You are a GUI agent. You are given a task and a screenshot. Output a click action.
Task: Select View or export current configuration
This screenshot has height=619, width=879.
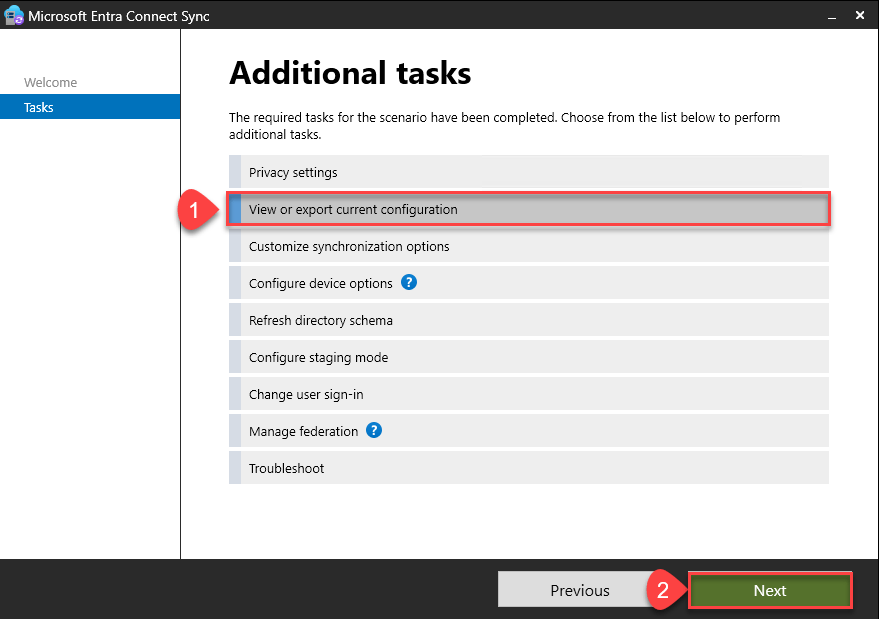click(353, 210)
